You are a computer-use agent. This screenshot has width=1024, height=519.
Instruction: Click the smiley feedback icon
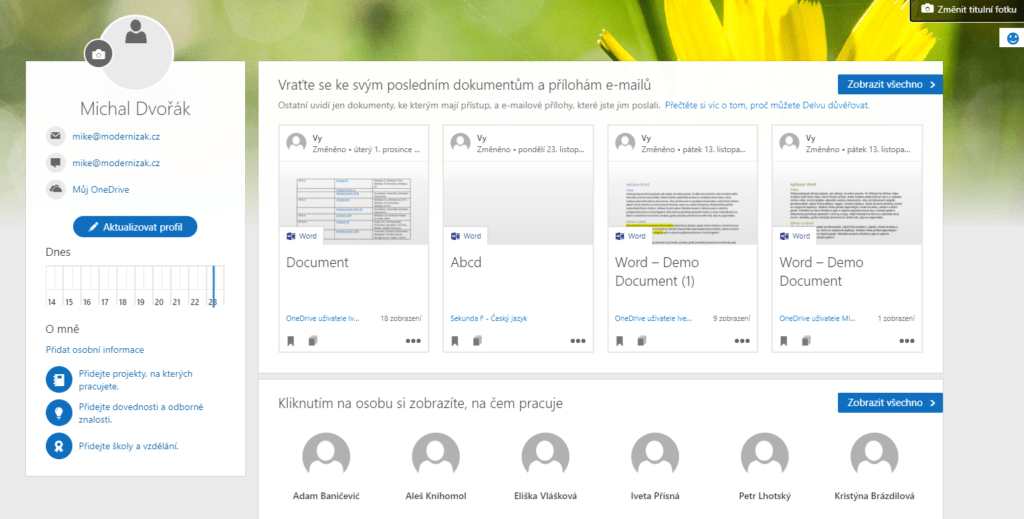pyautogui.click(x=1012, y=38)
